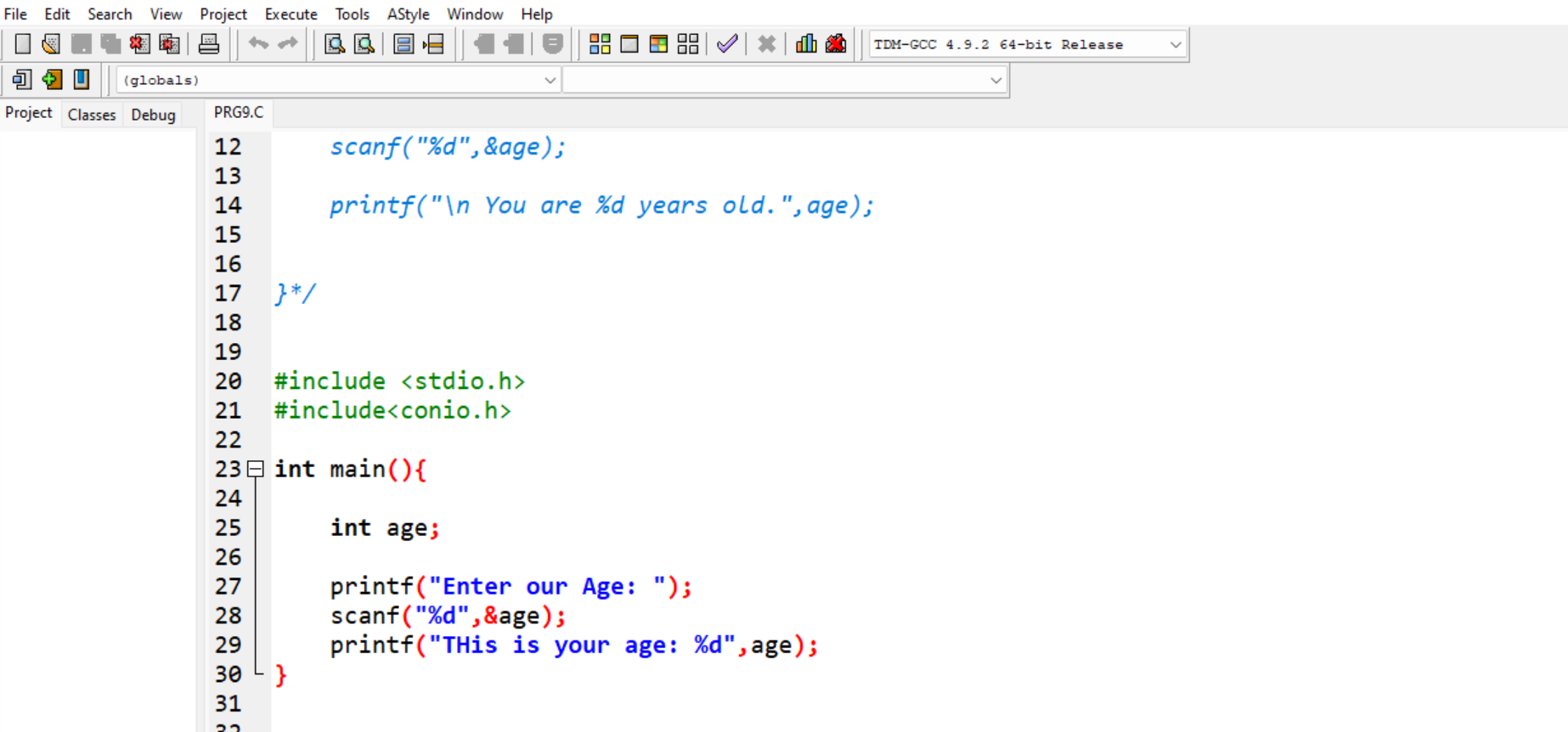The width and height of the screenshot is (1568, 732).
Task: Click line number 20 in gutter
Action: [228, 381]
